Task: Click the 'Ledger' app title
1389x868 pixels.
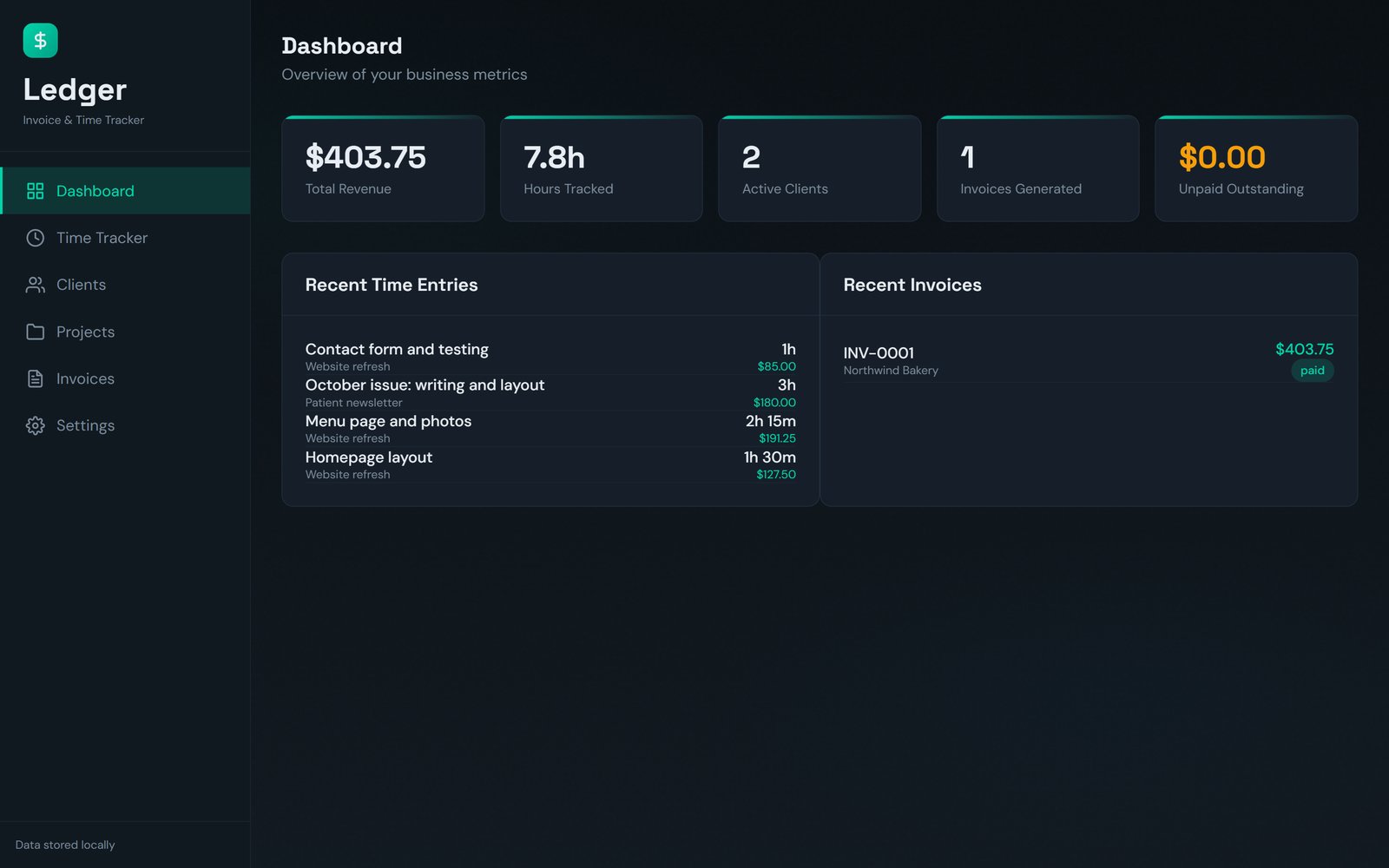Action: [x=75, y=89]
